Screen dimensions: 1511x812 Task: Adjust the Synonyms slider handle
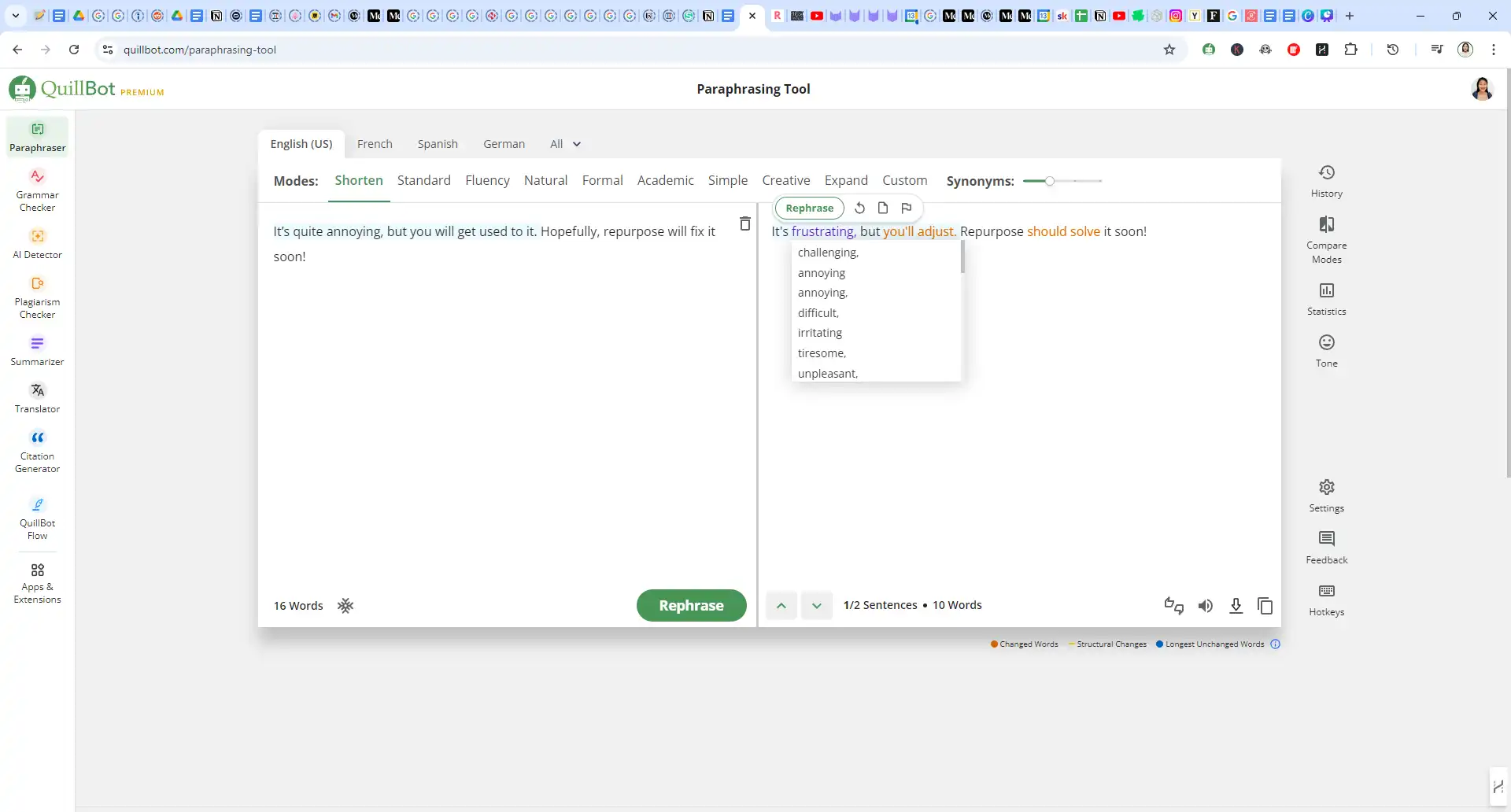tap(1049, 181)
